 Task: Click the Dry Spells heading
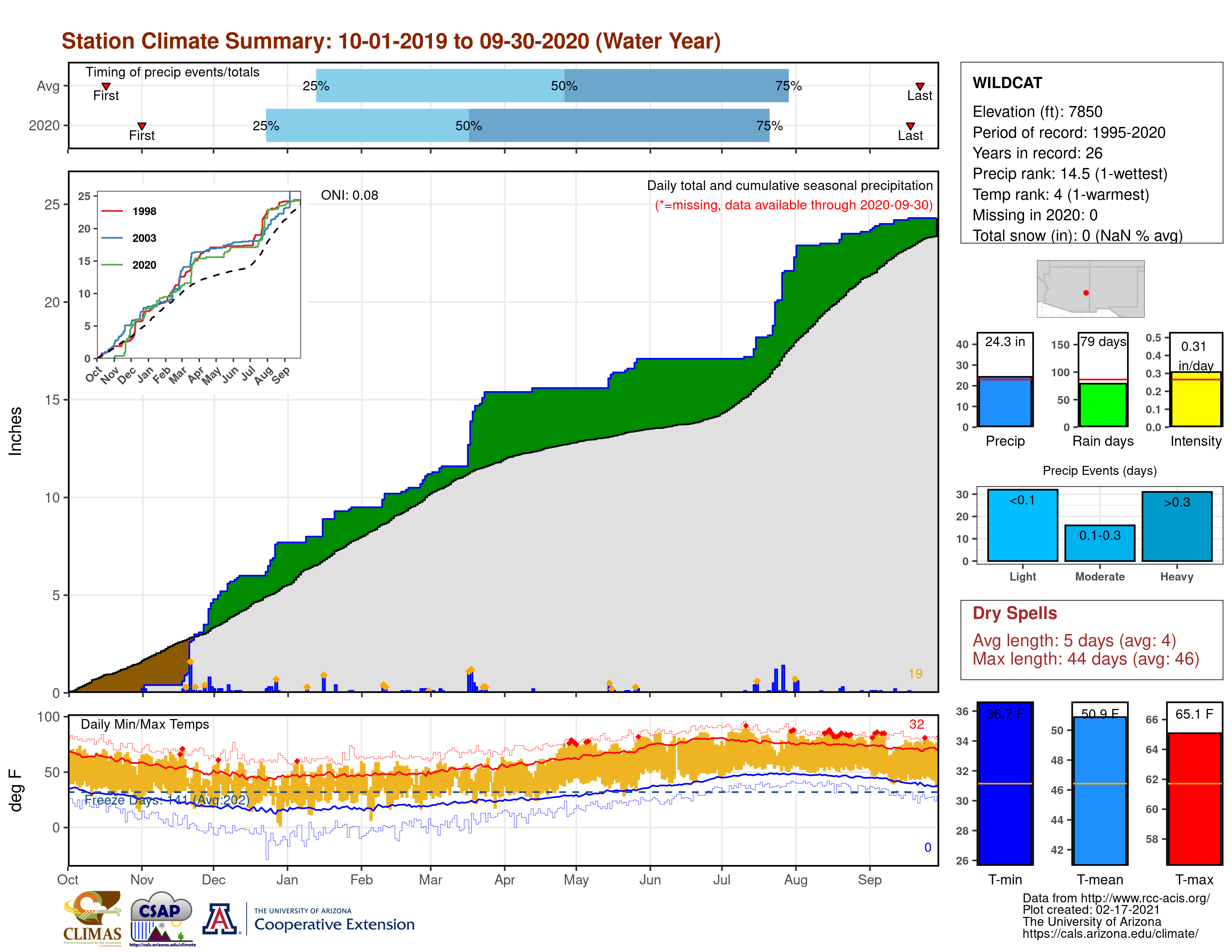(x=1014, y=613)
